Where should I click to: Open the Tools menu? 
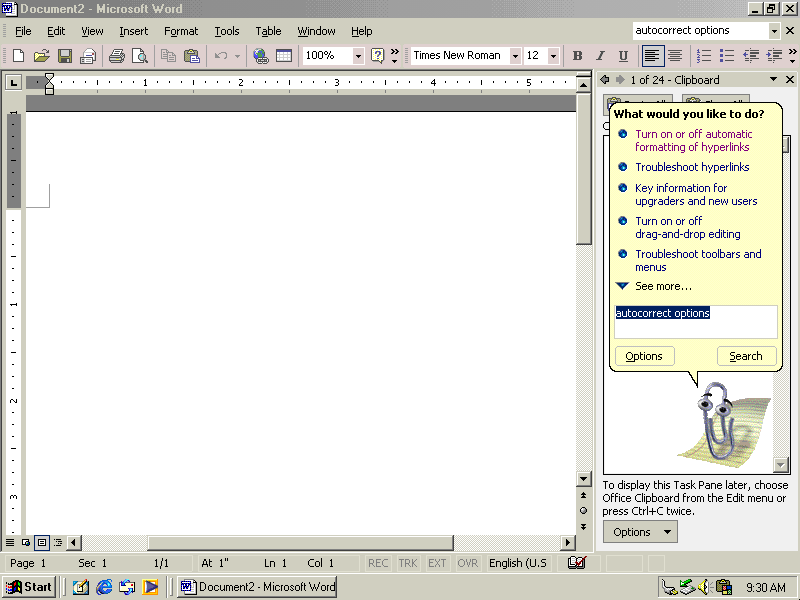click(227, 31)
